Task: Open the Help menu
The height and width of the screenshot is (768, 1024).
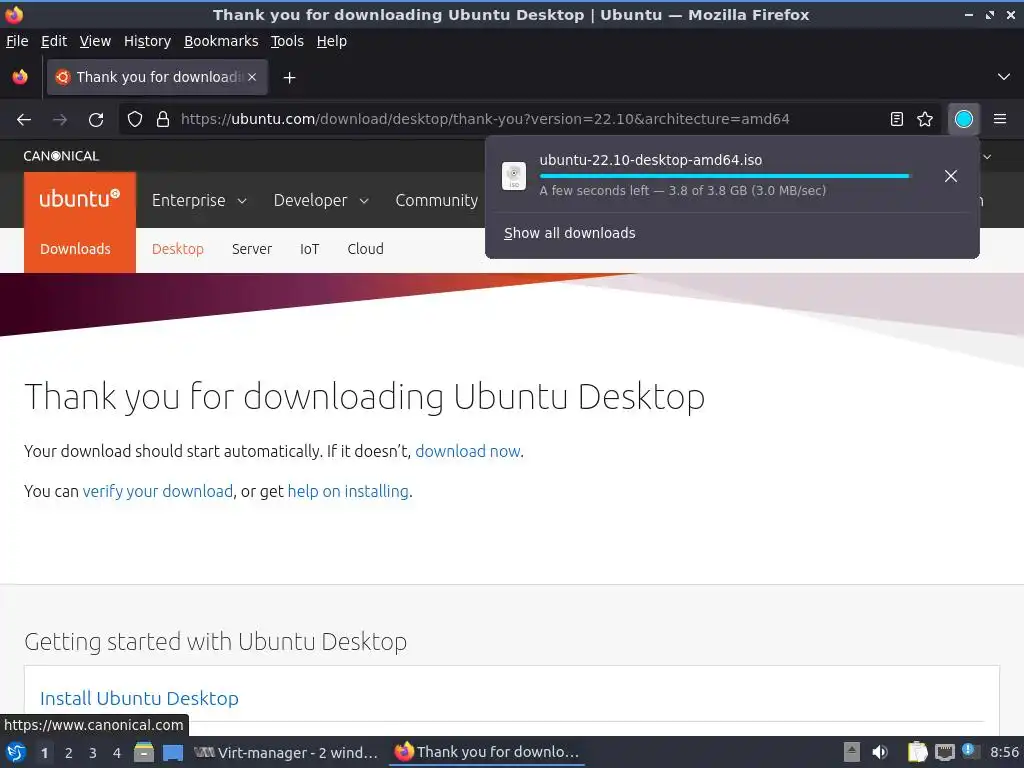Action: (332, 41)
